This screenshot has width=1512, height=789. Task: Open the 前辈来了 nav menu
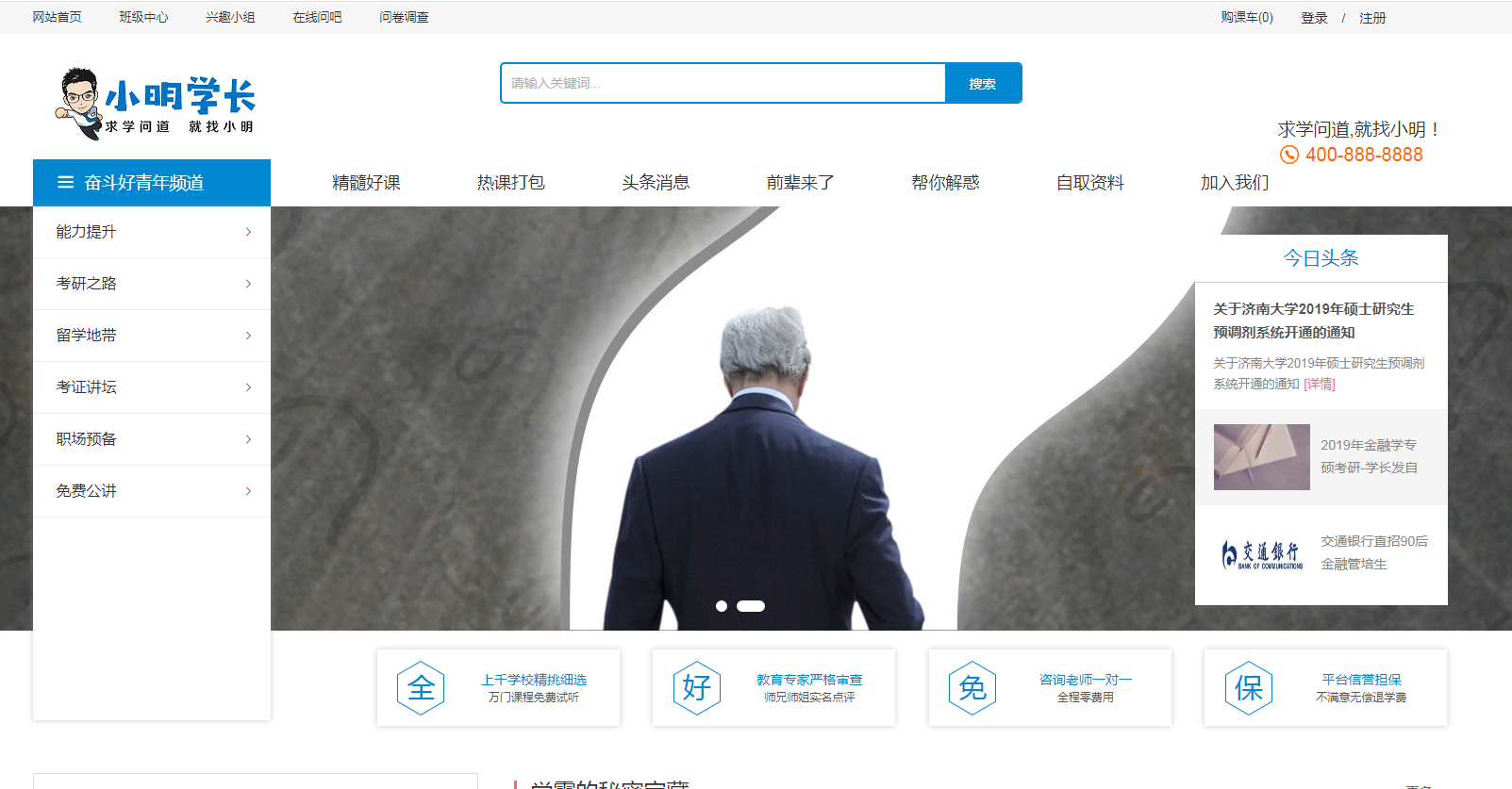pyautogui.click(x=801, y=183)
